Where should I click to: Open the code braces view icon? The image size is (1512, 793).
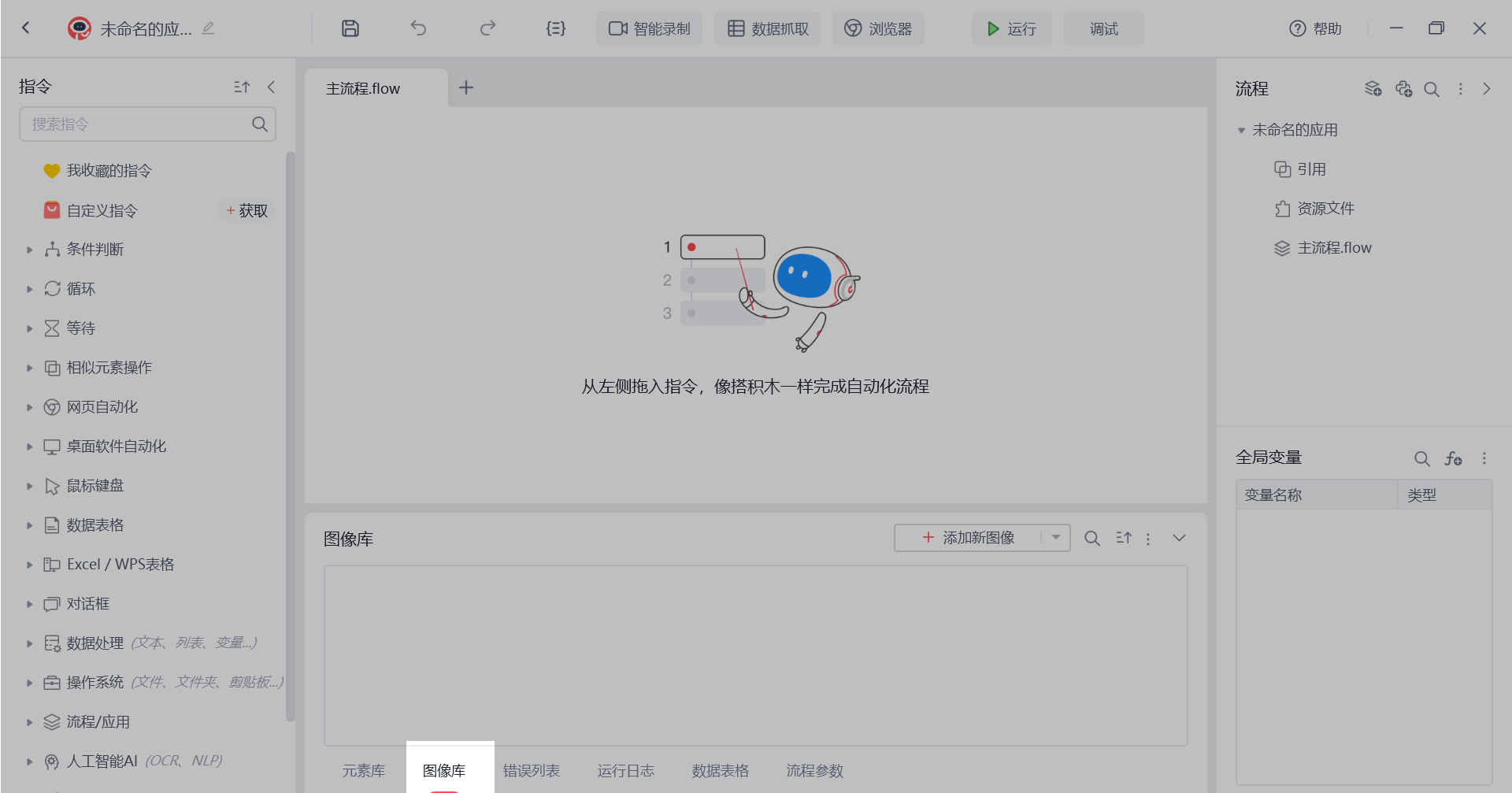coord(555,28)
